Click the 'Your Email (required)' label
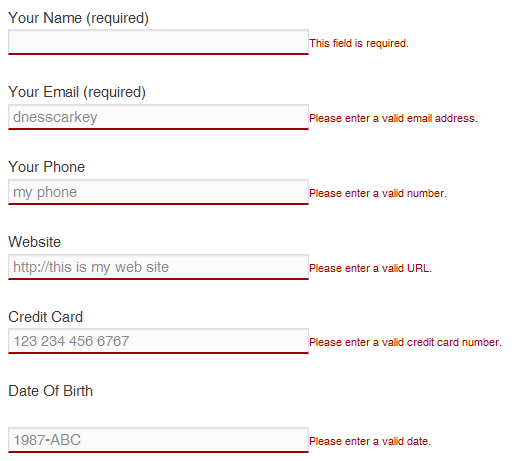Viewport: 524px width, 461px height. coord(77,92)
